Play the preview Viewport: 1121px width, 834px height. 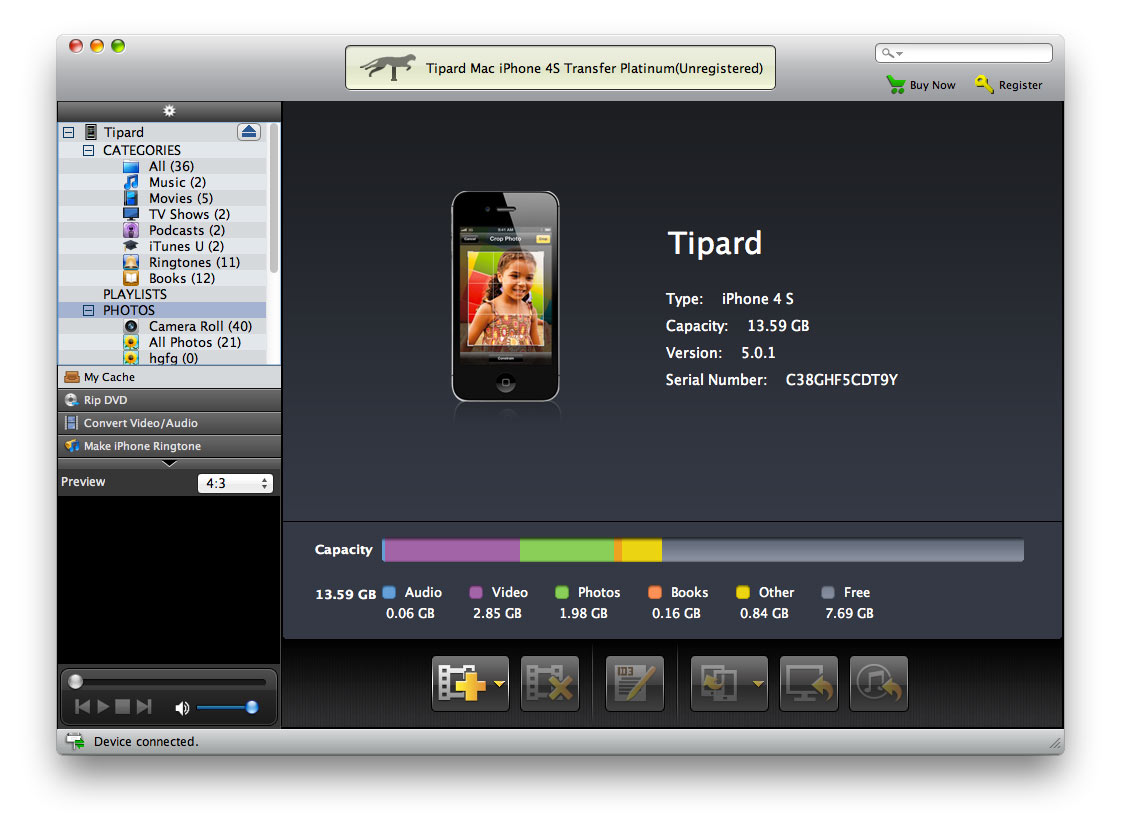pyautogui.click(x=103, y=707)
